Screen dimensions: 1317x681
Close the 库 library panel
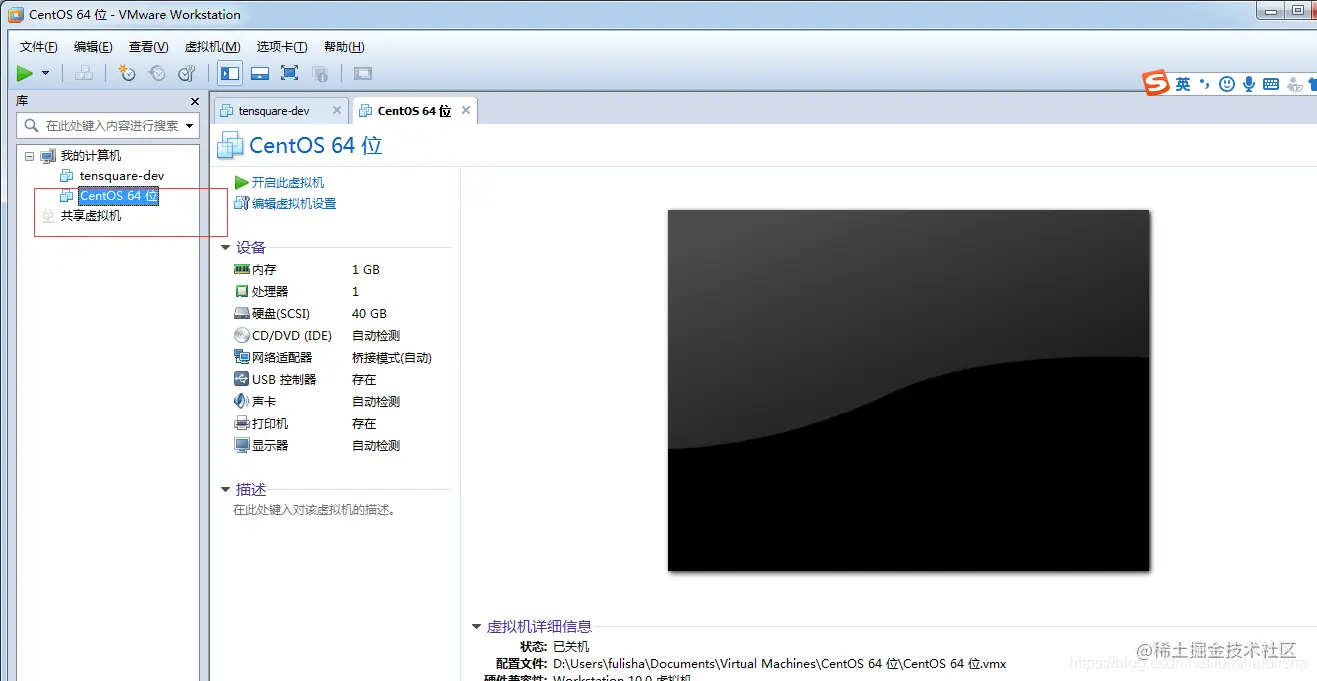click(x=195, y=101)
